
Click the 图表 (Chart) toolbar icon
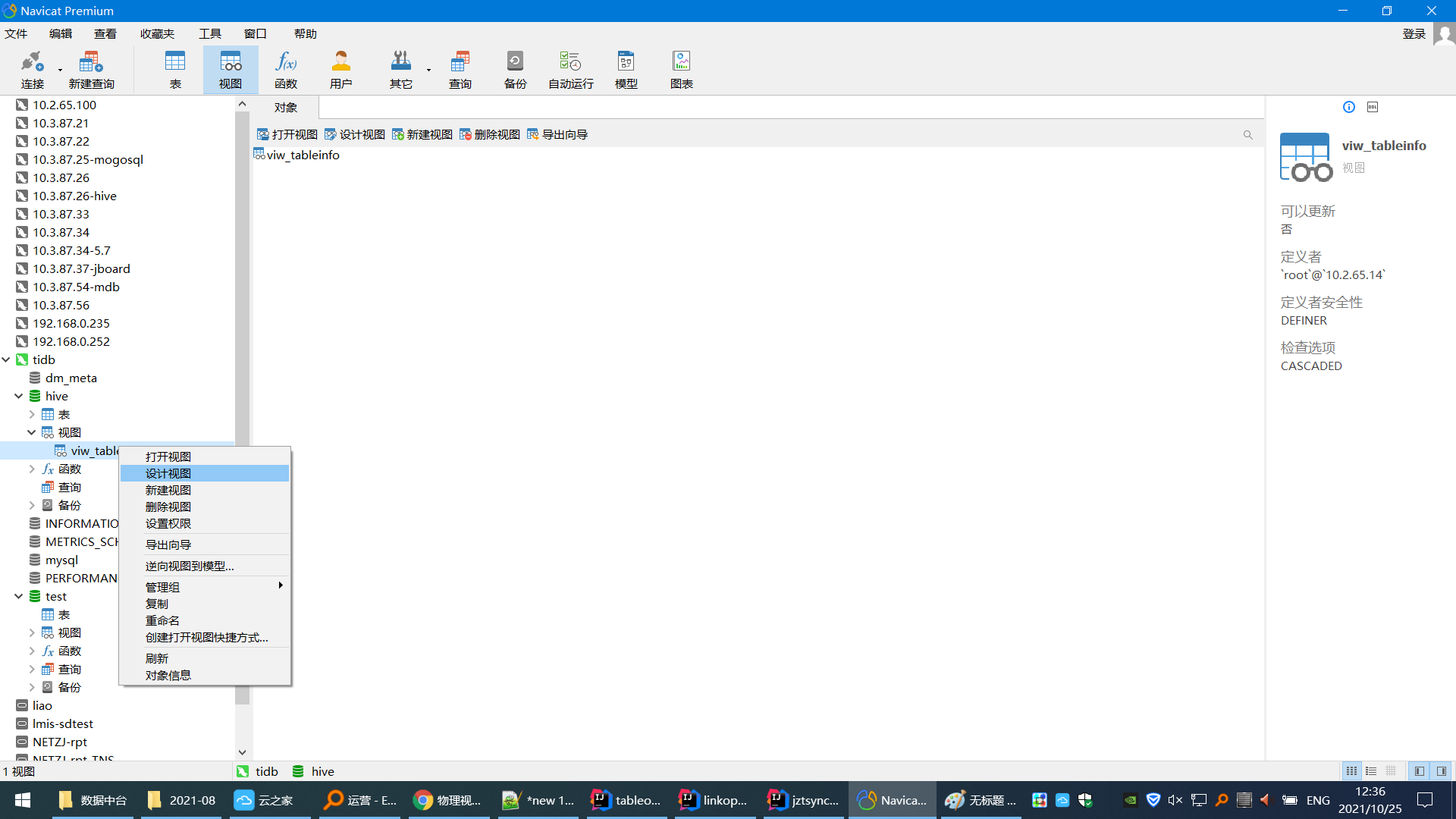click(x=681, y=69)
